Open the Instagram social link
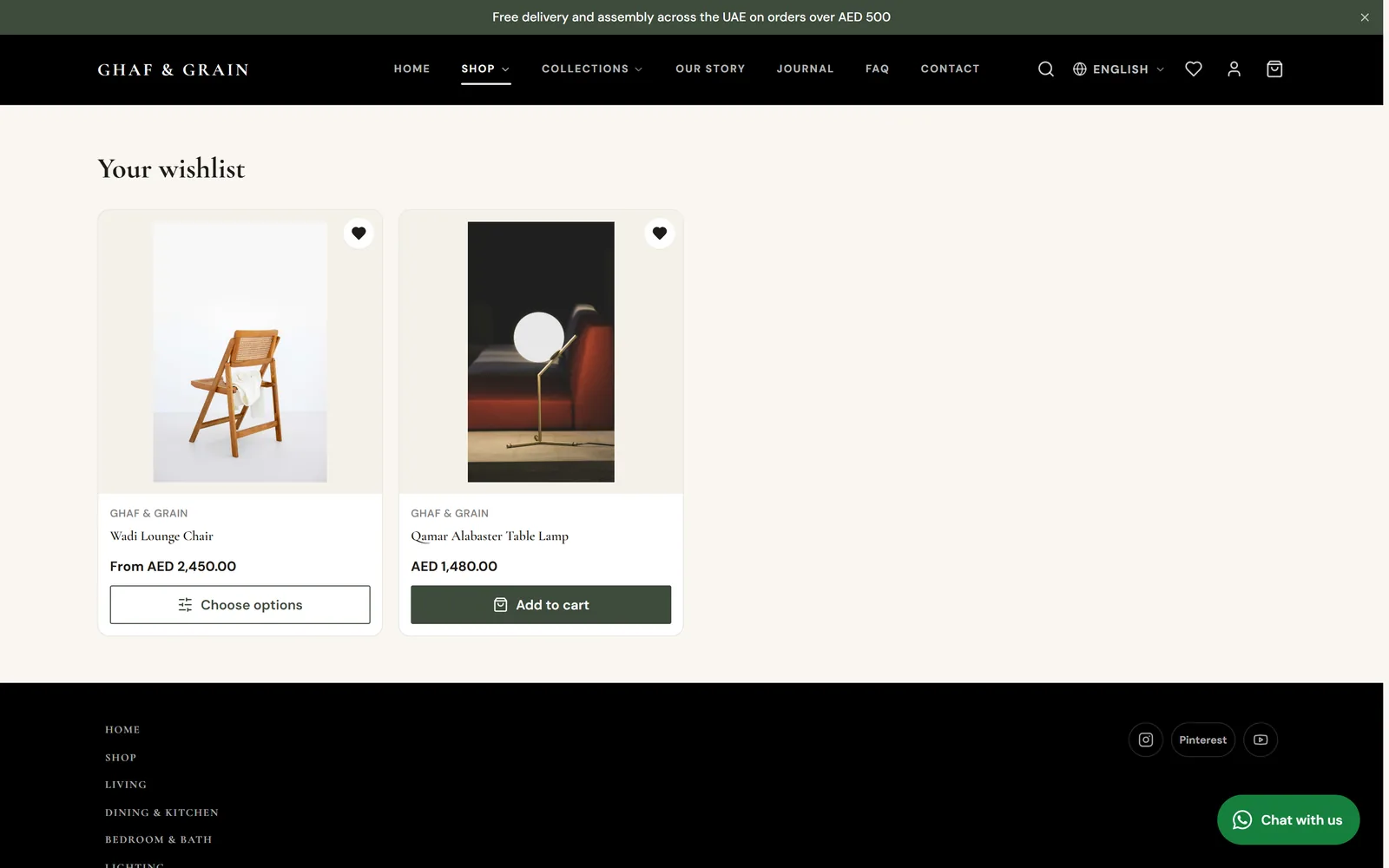This screenshot has height=868, width=1389. click(1146, 740)
